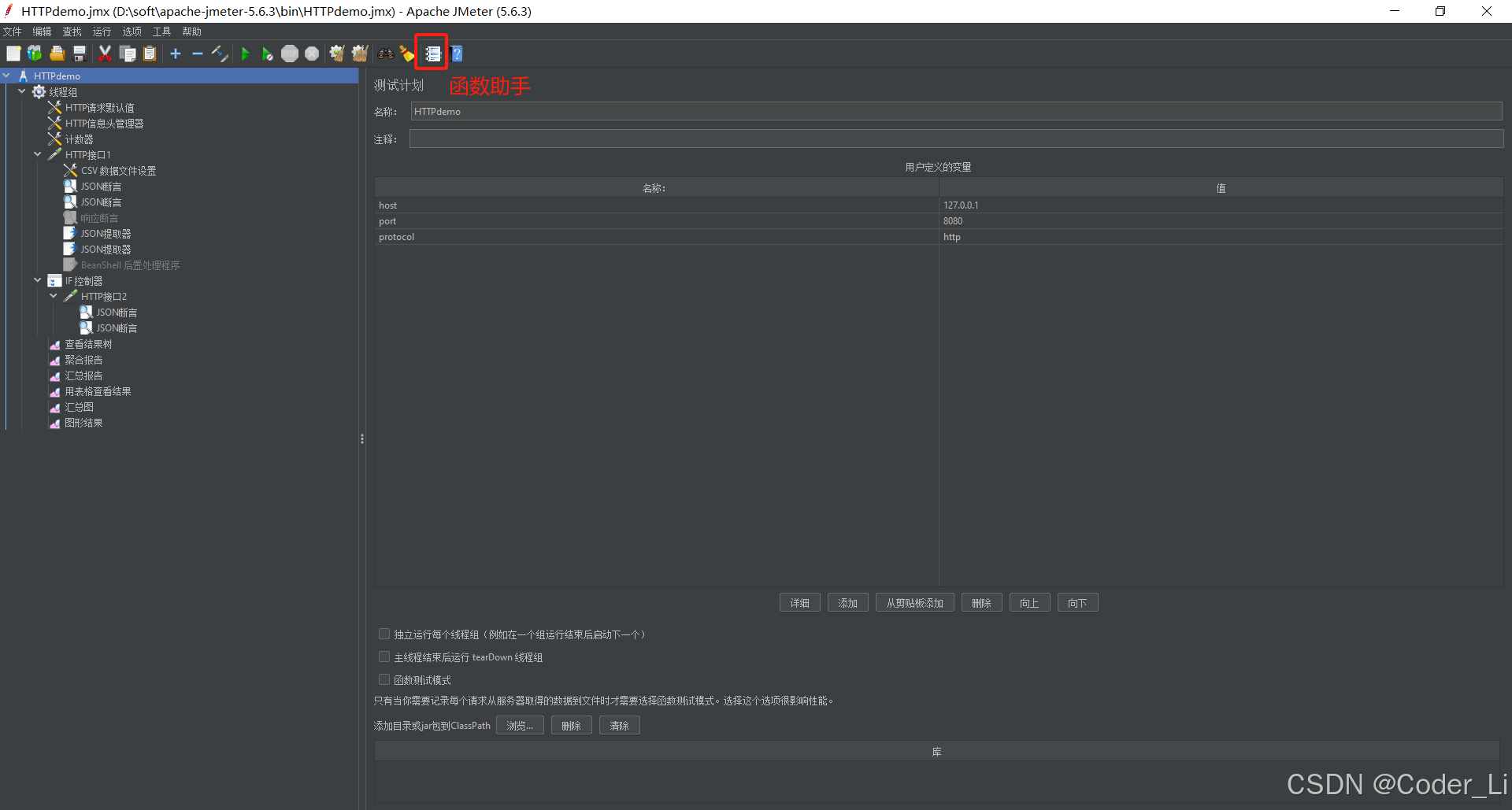Click the Shutdown test icon

click(312, 54)
